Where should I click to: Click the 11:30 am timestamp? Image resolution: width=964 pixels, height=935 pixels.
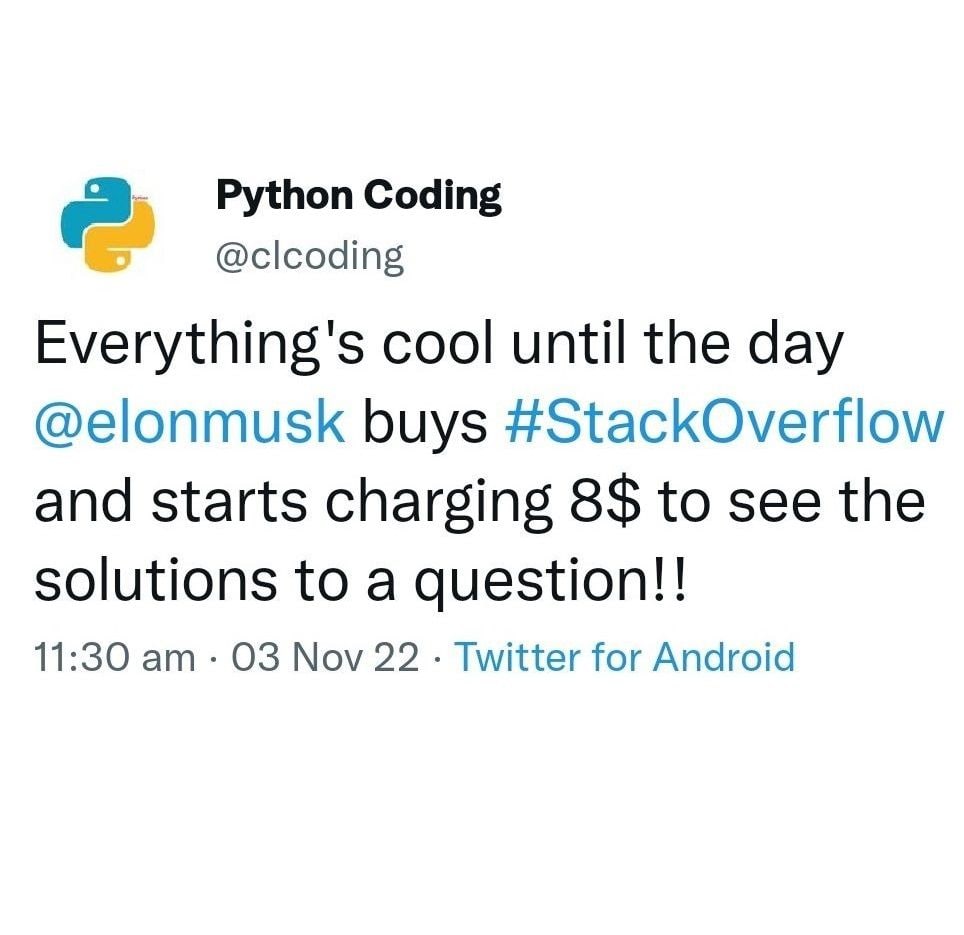(115, 657)
